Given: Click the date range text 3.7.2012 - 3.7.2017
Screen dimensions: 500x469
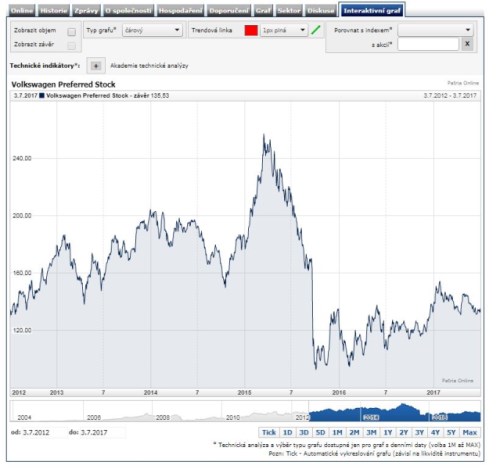Looking at the screenshot, I should pyautogui.click(x=450, y=96).
